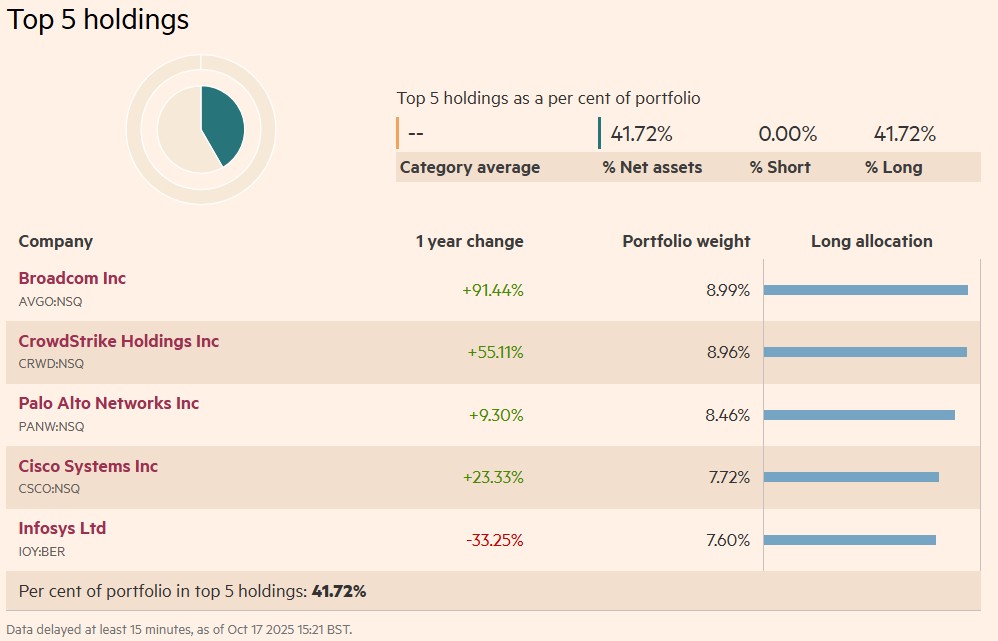Click the Broadcom long allocation bar
The image size is (998, 641).
(865, 290)
